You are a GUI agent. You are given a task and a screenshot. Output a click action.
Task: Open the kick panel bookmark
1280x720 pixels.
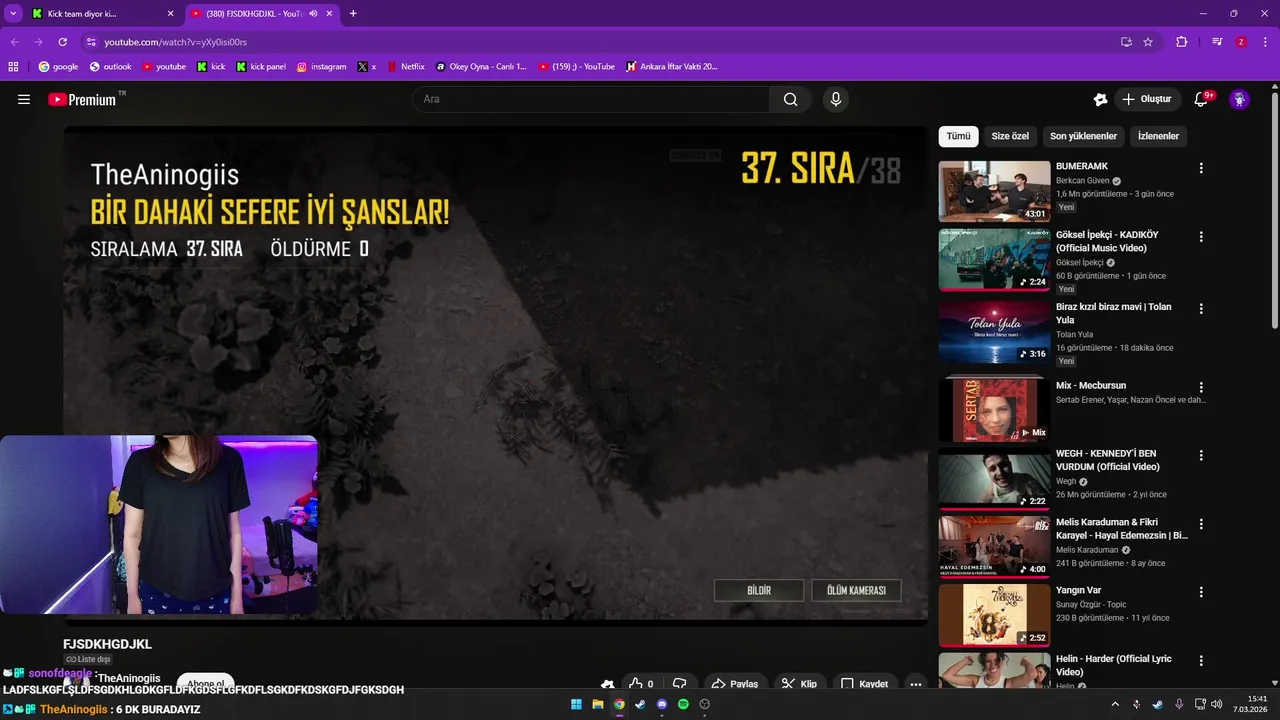pos(261,67)
